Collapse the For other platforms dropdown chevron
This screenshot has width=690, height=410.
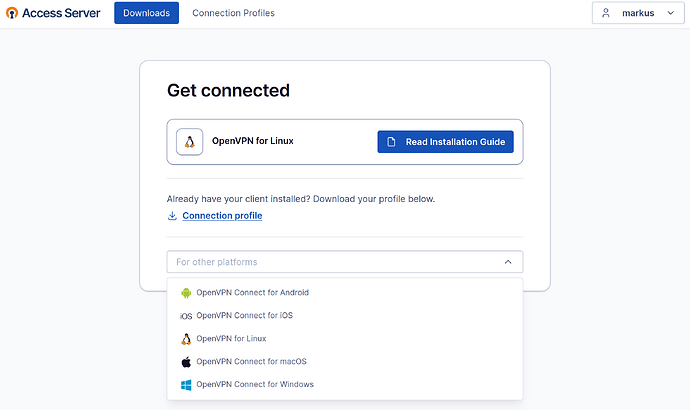508,262
